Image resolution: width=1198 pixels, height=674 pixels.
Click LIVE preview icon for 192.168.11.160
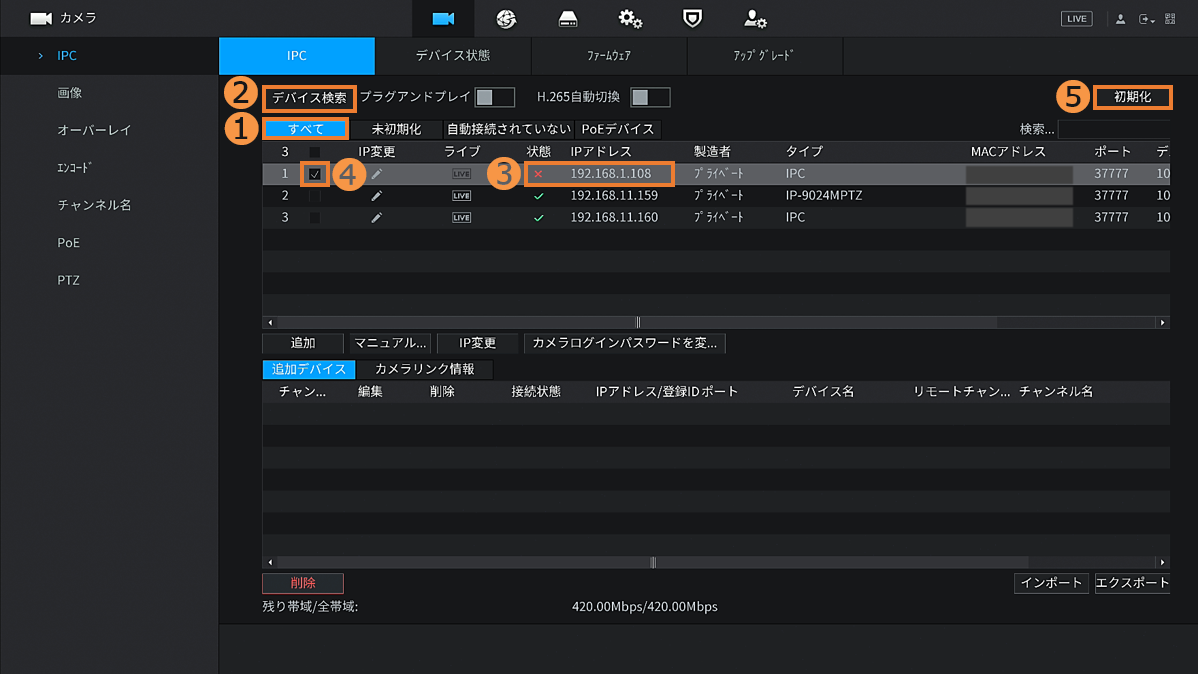click(x=460, y=217)
